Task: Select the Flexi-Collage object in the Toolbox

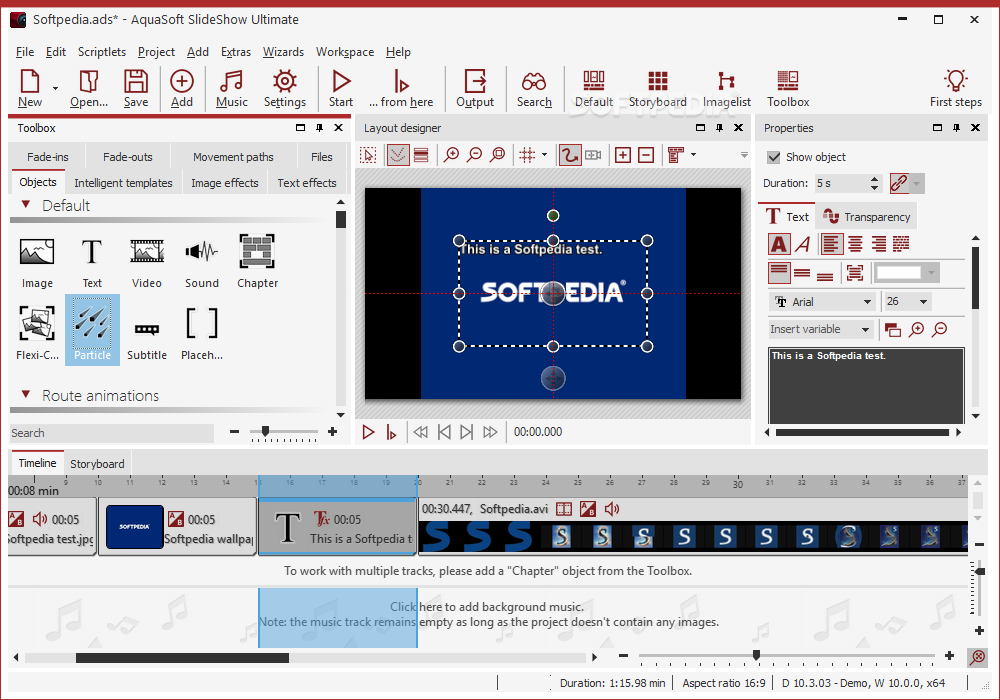Action: pos(37,333)
